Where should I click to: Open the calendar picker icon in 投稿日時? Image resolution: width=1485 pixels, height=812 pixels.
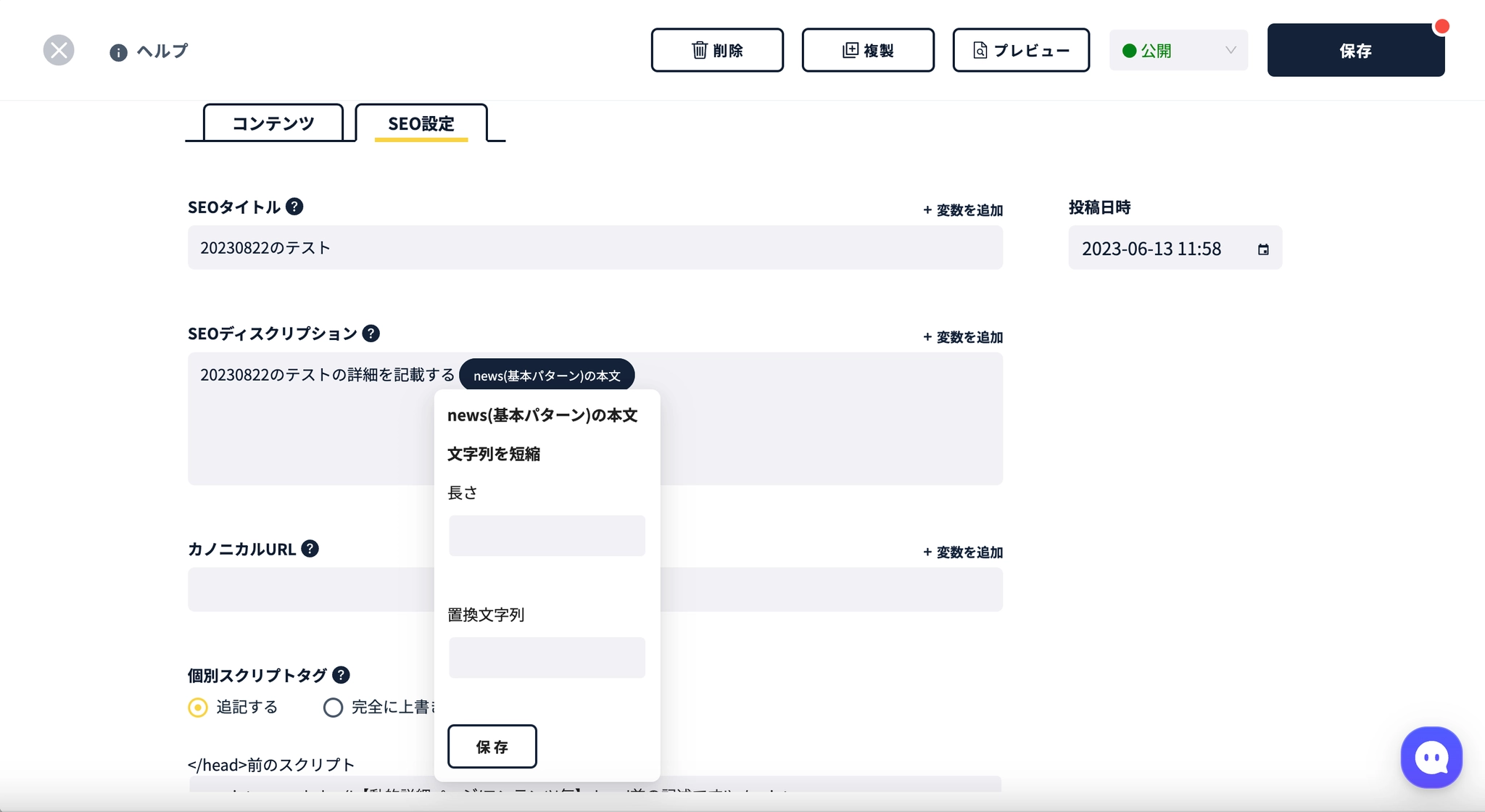1263,249
